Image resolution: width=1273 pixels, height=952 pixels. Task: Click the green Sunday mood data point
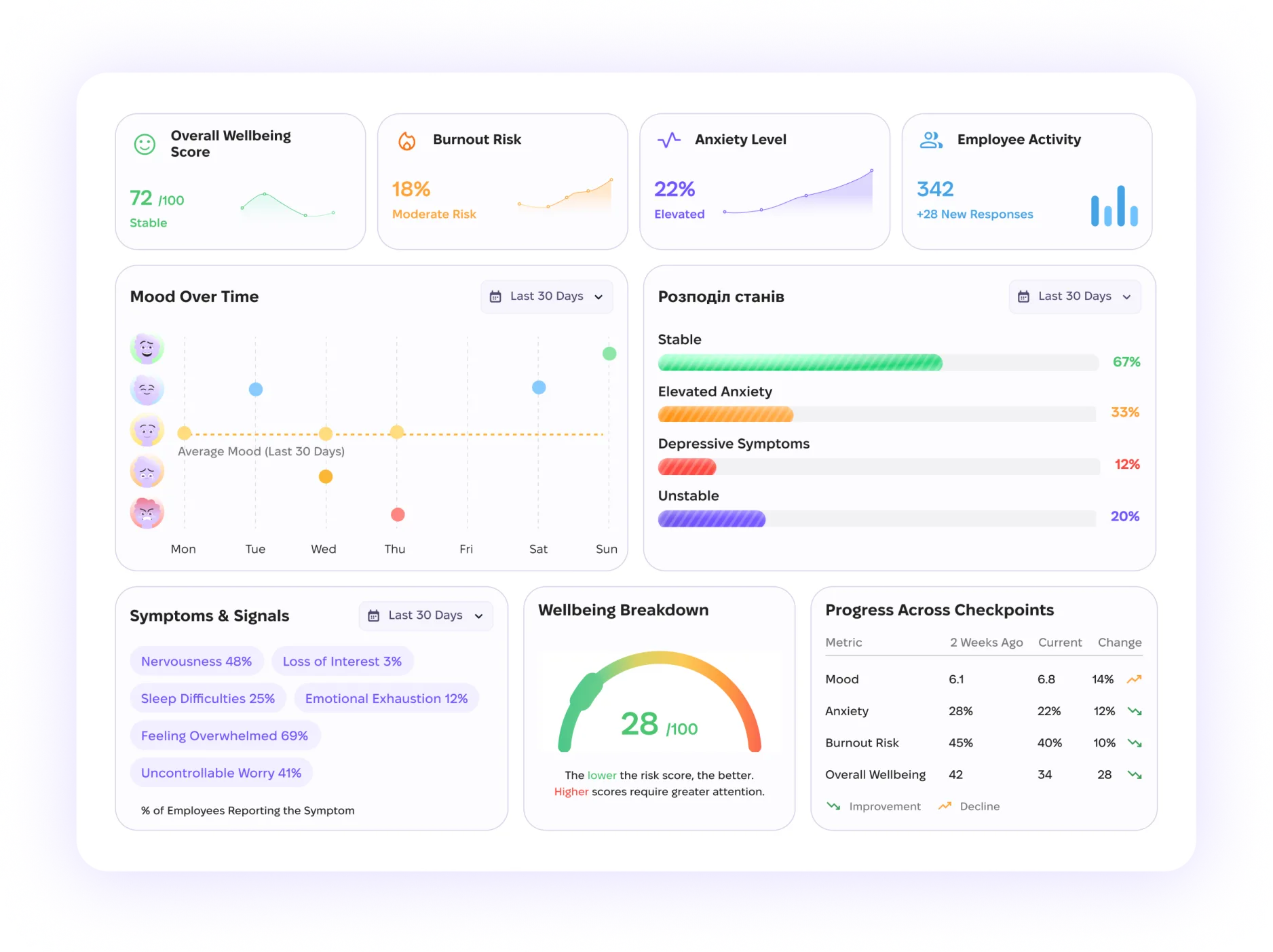tap(609, 354)
